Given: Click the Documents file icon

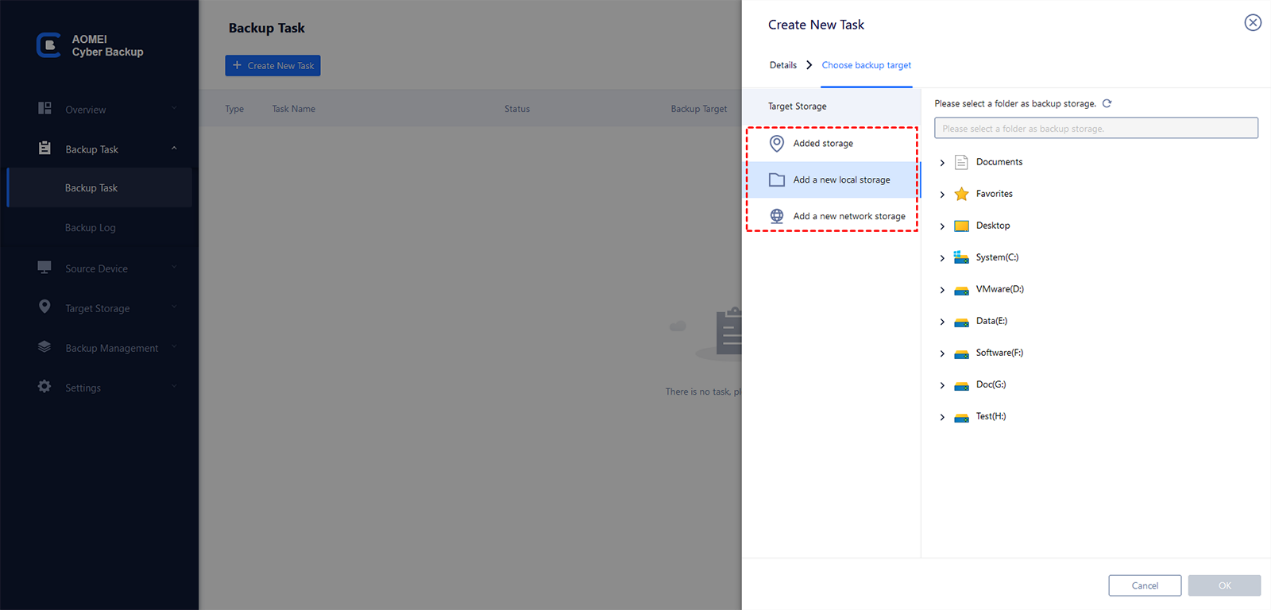Looking at the screenshot, I should [961, 162].
